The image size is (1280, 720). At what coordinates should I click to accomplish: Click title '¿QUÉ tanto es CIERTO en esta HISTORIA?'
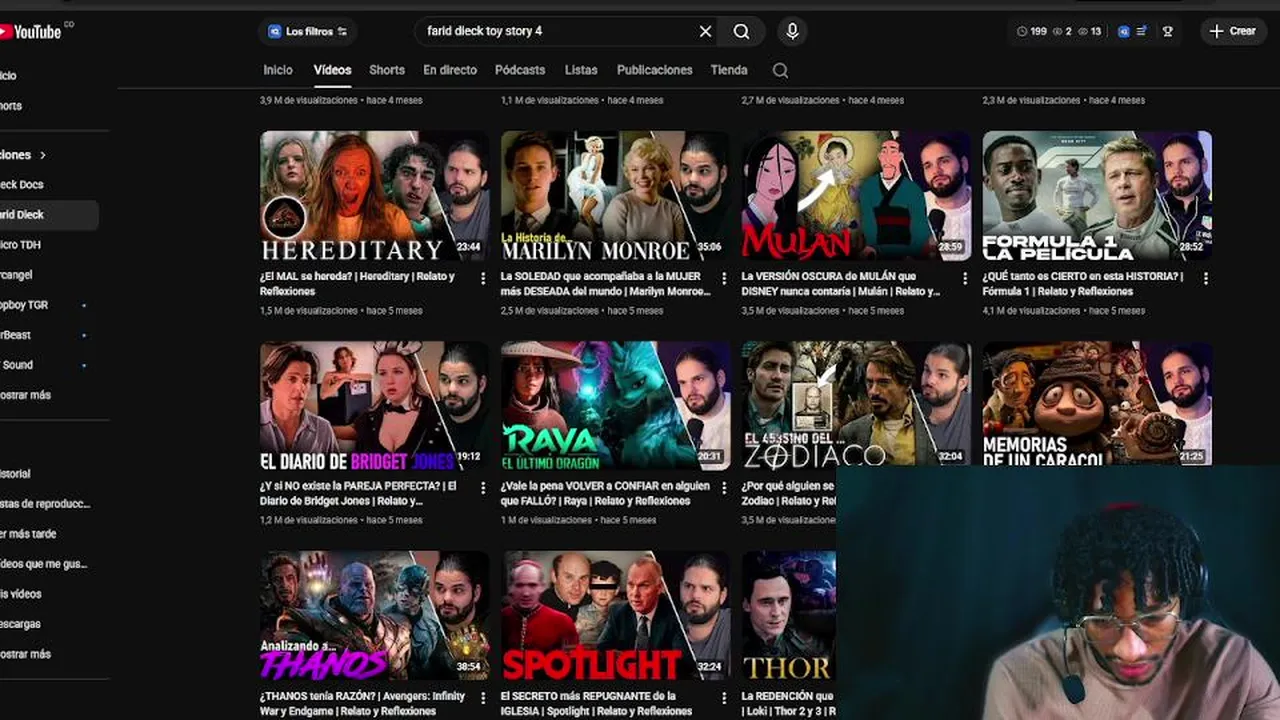[x=1083, y=284]
